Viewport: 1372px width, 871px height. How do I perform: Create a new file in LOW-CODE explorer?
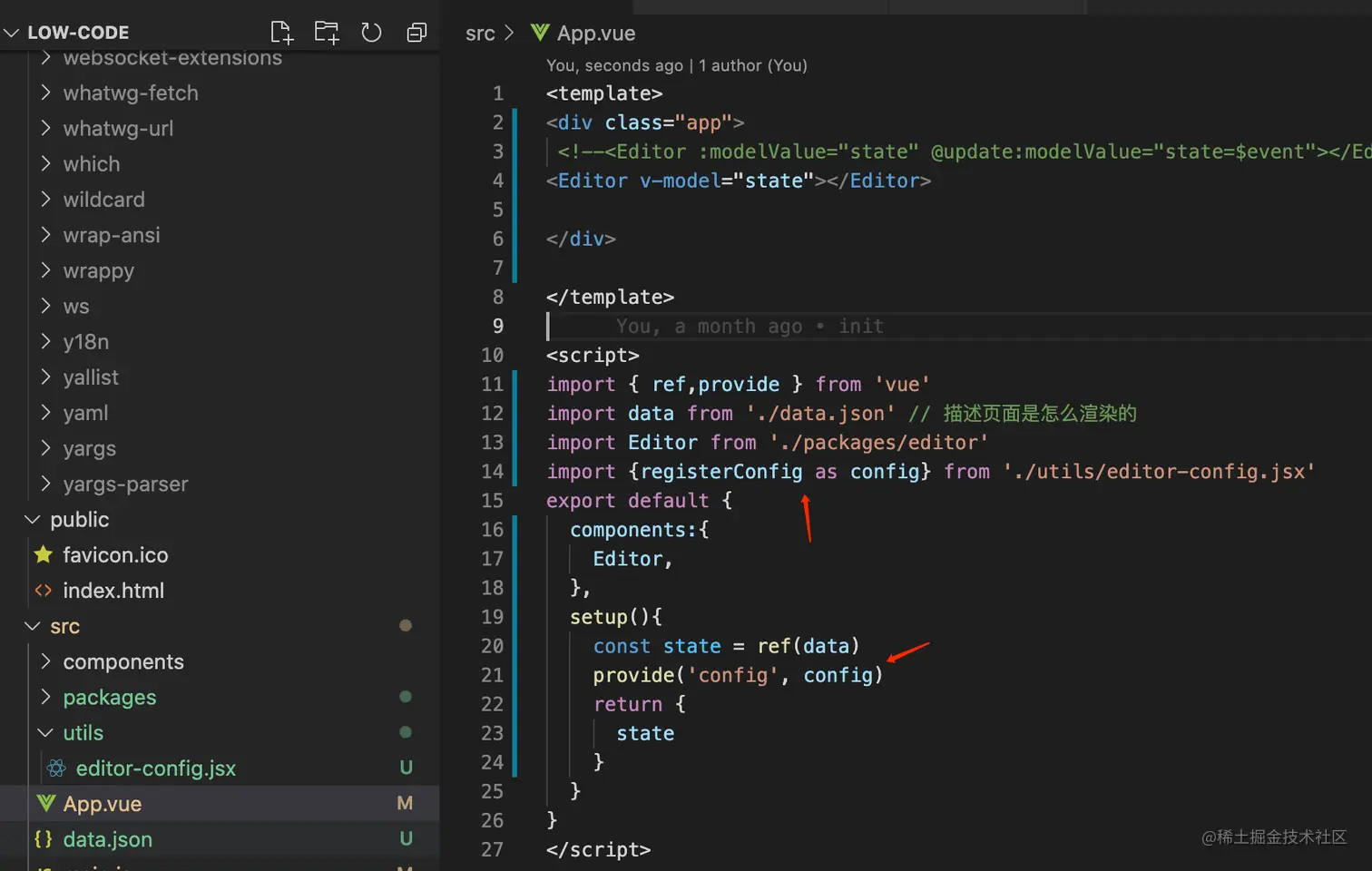(x=282, y=33)
